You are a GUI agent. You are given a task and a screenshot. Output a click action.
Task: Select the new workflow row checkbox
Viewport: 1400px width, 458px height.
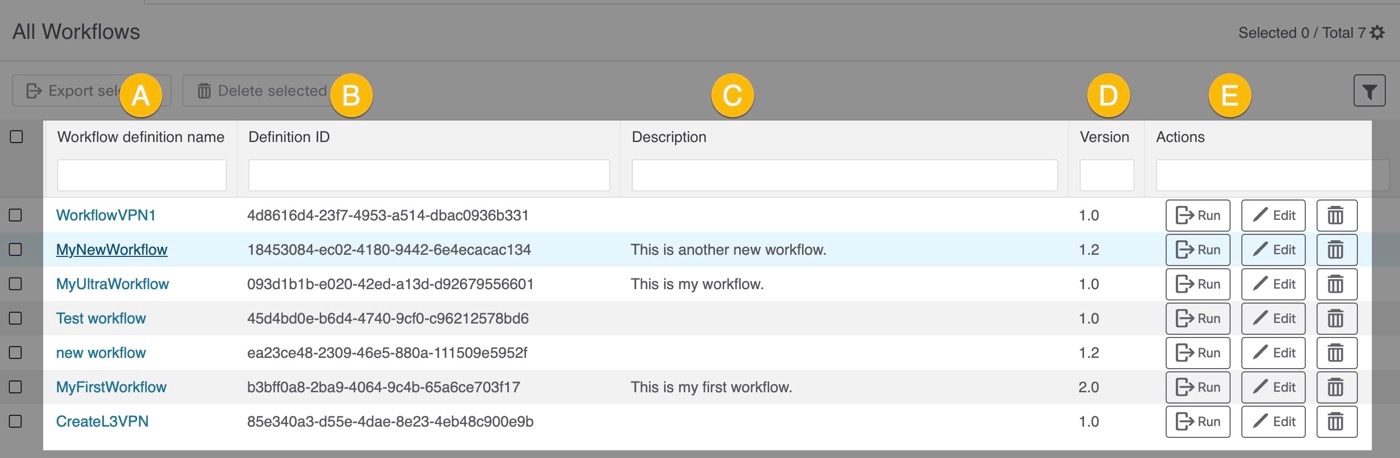coord(16,353)
